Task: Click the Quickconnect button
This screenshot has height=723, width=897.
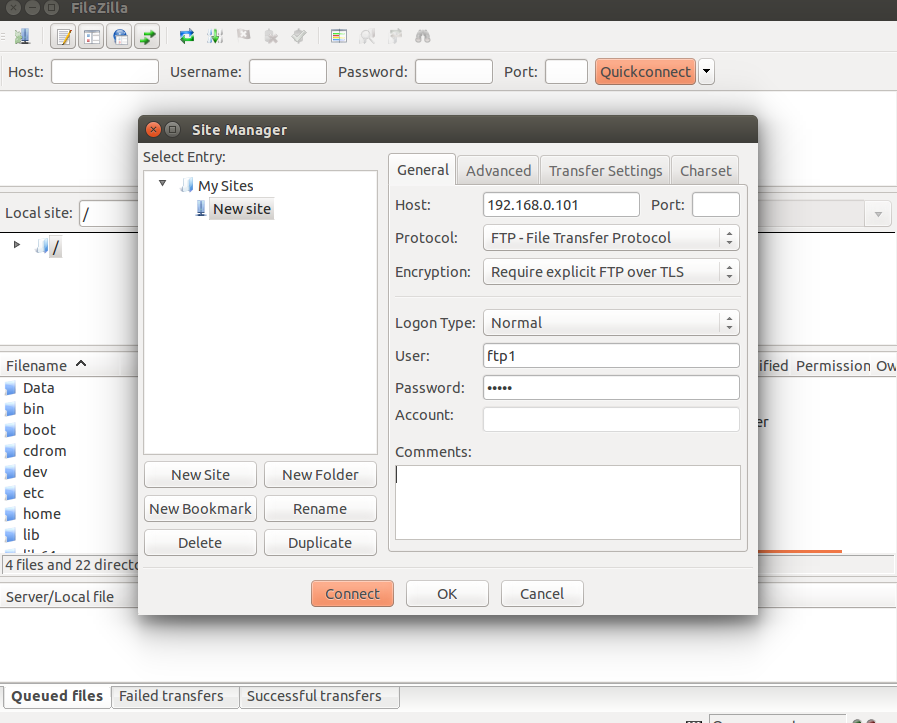Action: 645,71
